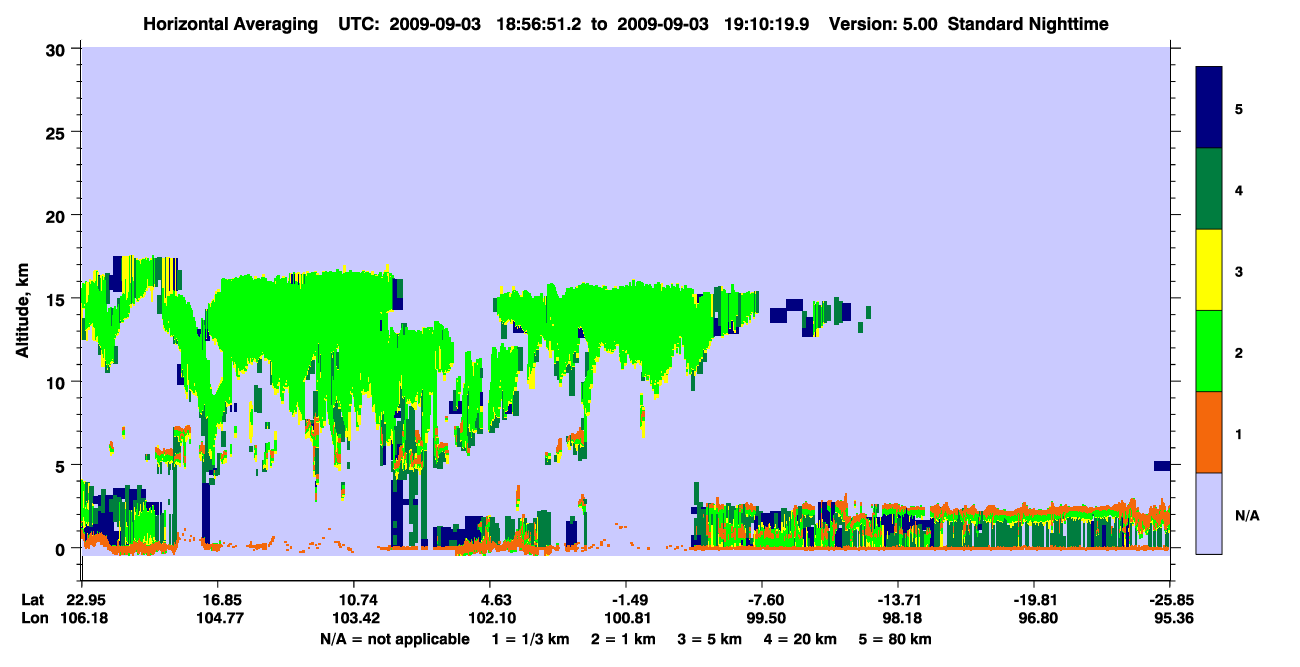
Task: Click the "Lat" row label
Action: [33, 600]
